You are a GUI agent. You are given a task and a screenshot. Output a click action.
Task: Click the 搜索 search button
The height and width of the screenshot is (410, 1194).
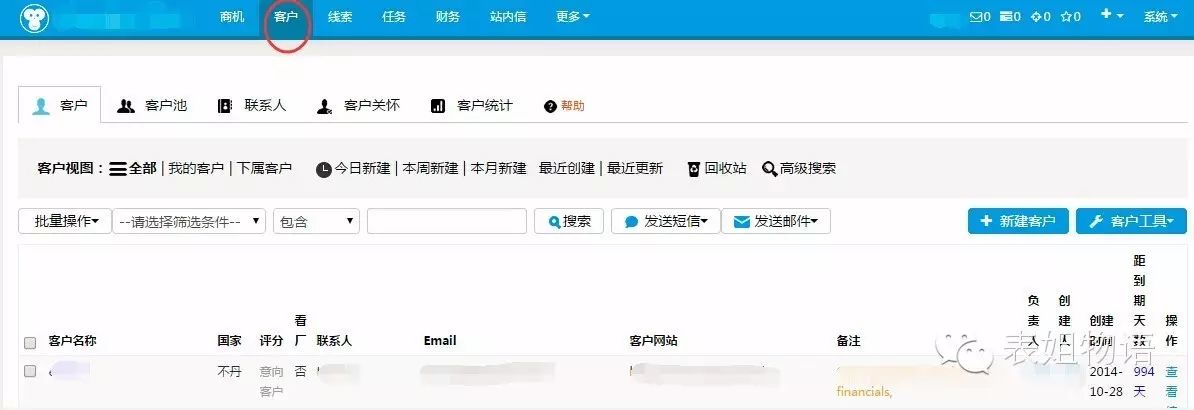[x=569, y=221]
